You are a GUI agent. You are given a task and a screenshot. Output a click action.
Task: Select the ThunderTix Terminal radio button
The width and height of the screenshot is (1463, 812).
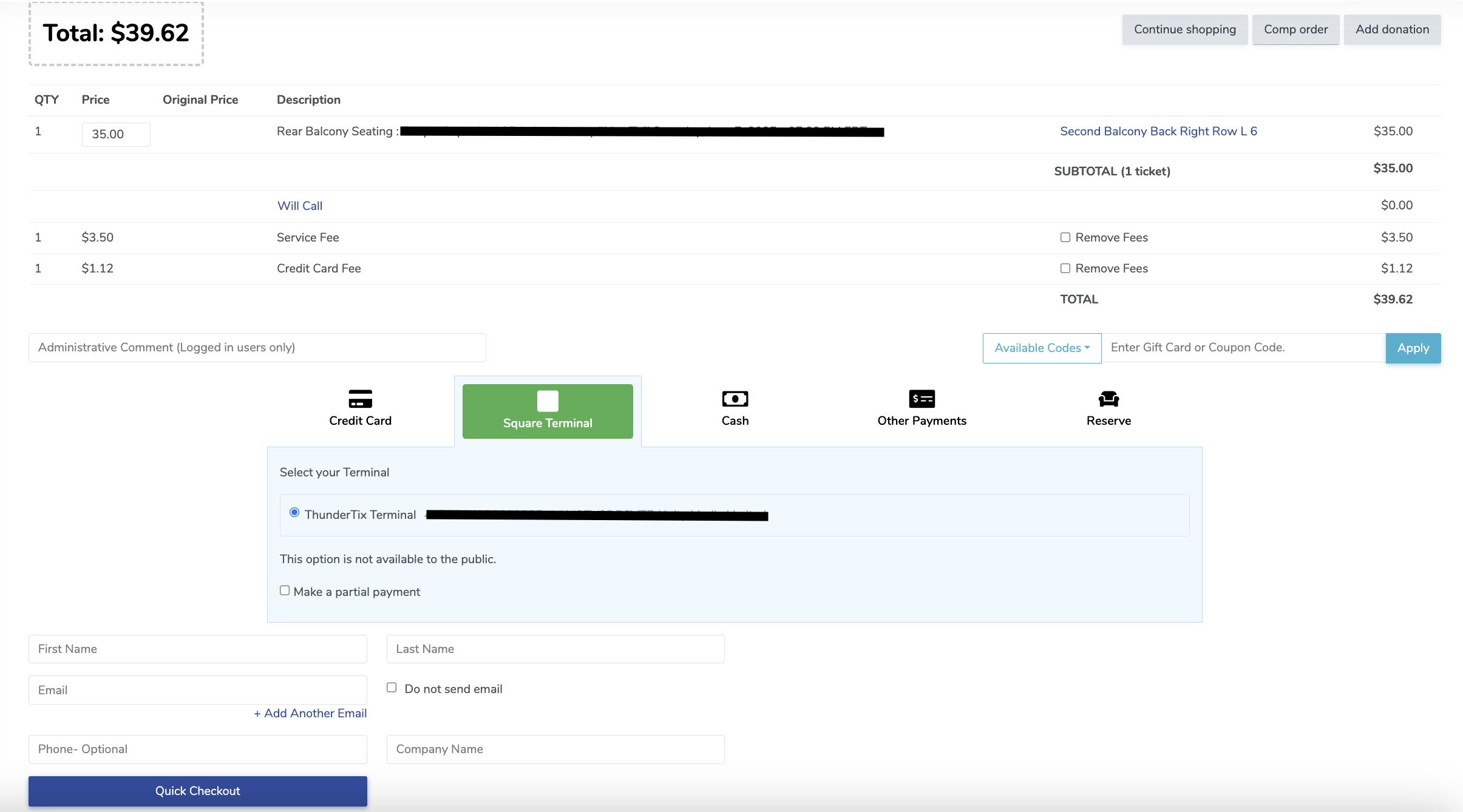point(294,513)
